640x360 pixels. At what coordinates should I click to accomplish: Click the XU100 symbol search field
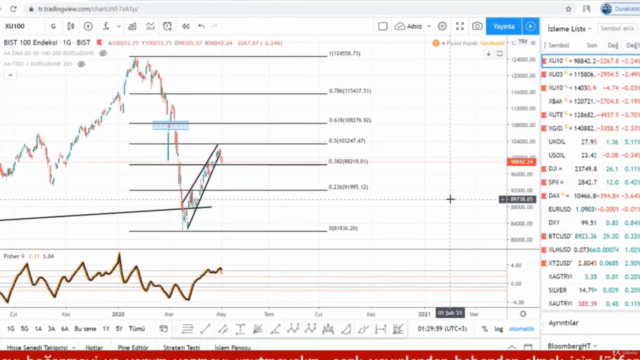[22, 26]
